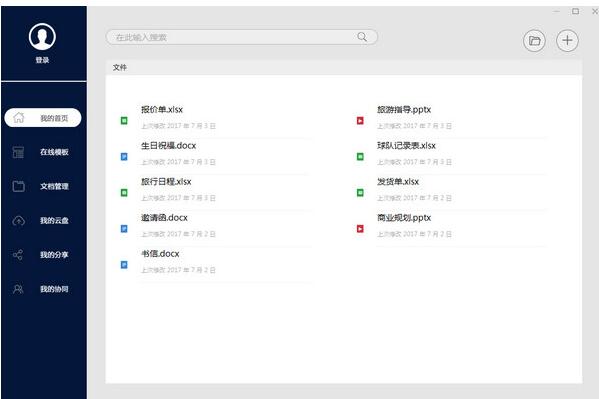Open file 旅游指导.pptx
This screenshot has width=599, height=399.
[x=404, y=110]
